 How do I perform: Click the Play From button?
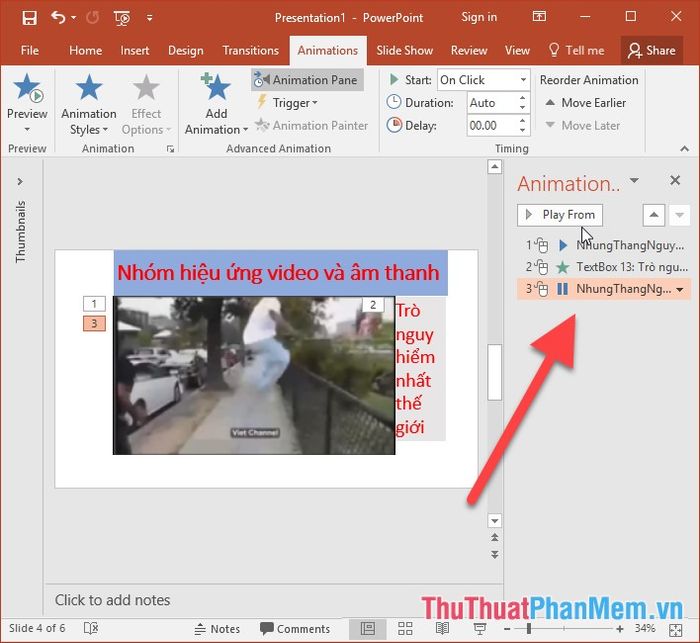tap(560, 215)
